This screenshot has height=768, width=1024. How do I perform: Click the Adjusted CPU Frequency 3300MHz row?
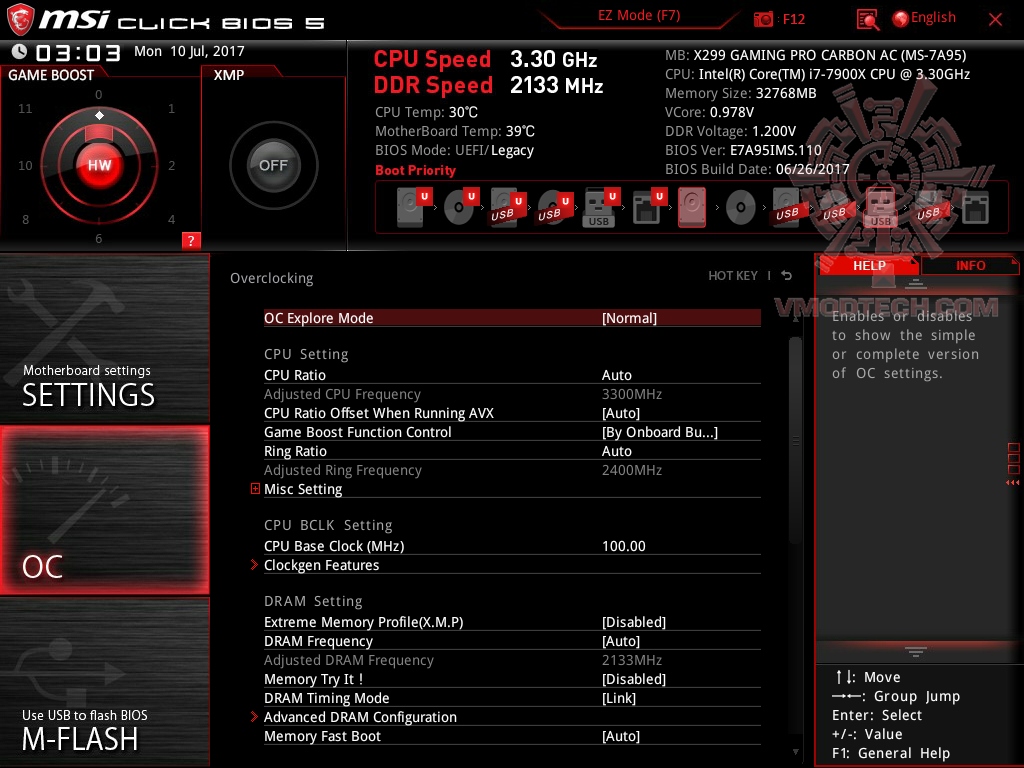coord(512,394)
